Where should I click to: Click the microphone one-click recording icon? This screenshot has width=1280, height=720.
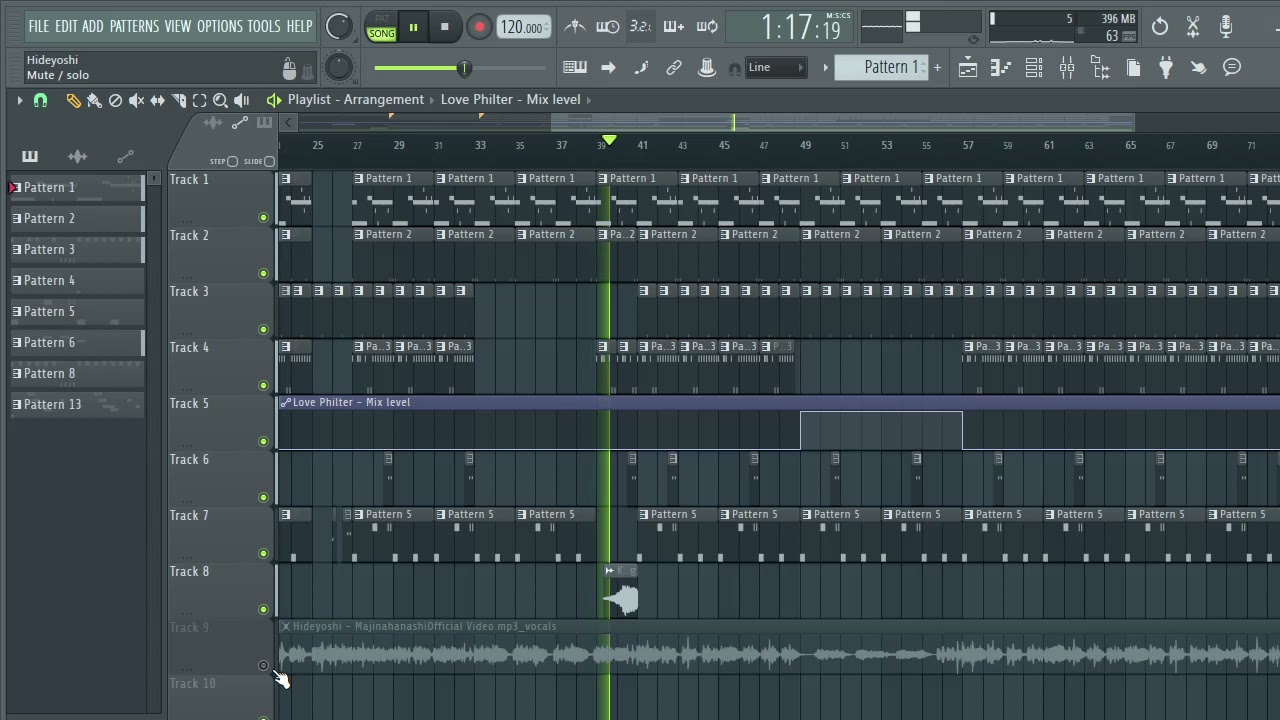(x=1226, y=27)
